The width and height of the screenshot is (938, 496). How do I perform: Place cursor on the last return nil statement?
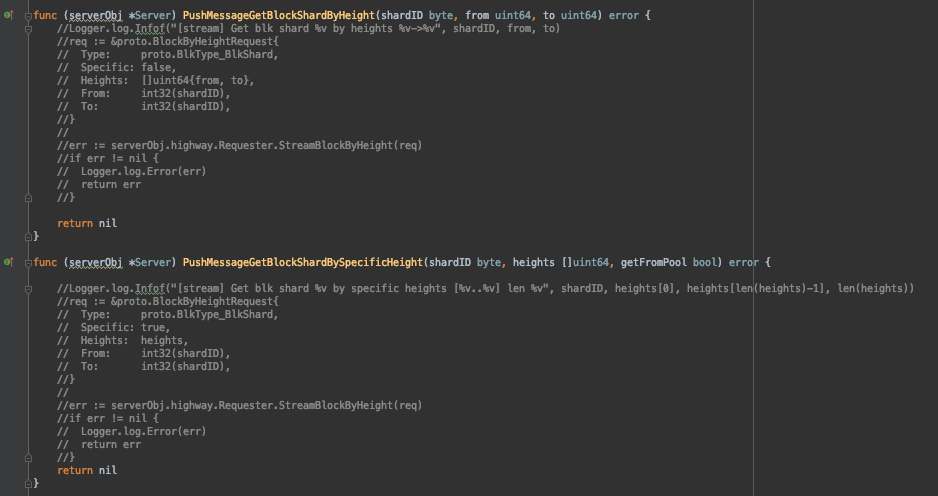(x=87, y=470)
